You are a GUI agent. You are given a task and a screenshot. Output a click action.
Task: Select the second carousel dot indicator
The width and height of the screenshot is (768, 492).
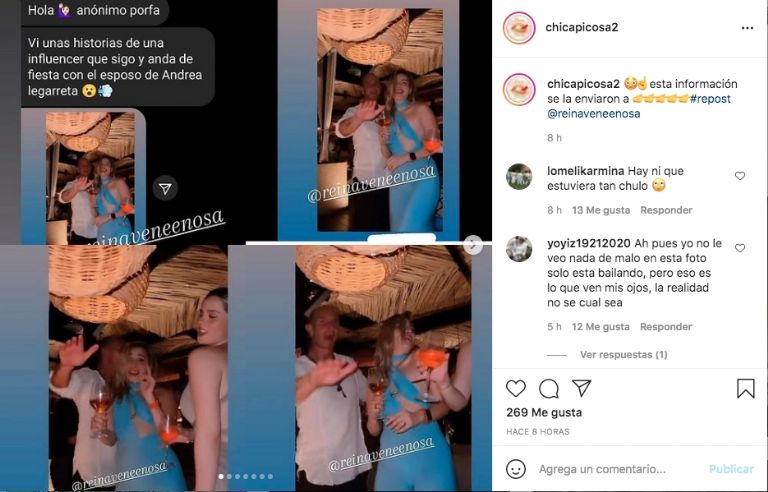coord(229,476)
